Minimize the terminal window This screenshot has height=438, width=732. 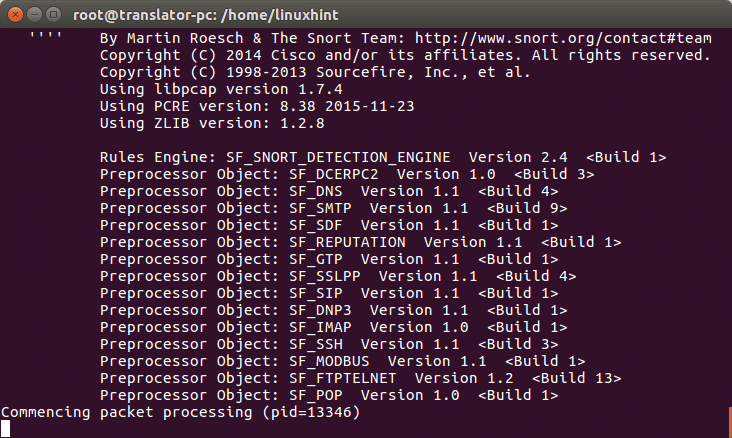click(x=33, y=14)
